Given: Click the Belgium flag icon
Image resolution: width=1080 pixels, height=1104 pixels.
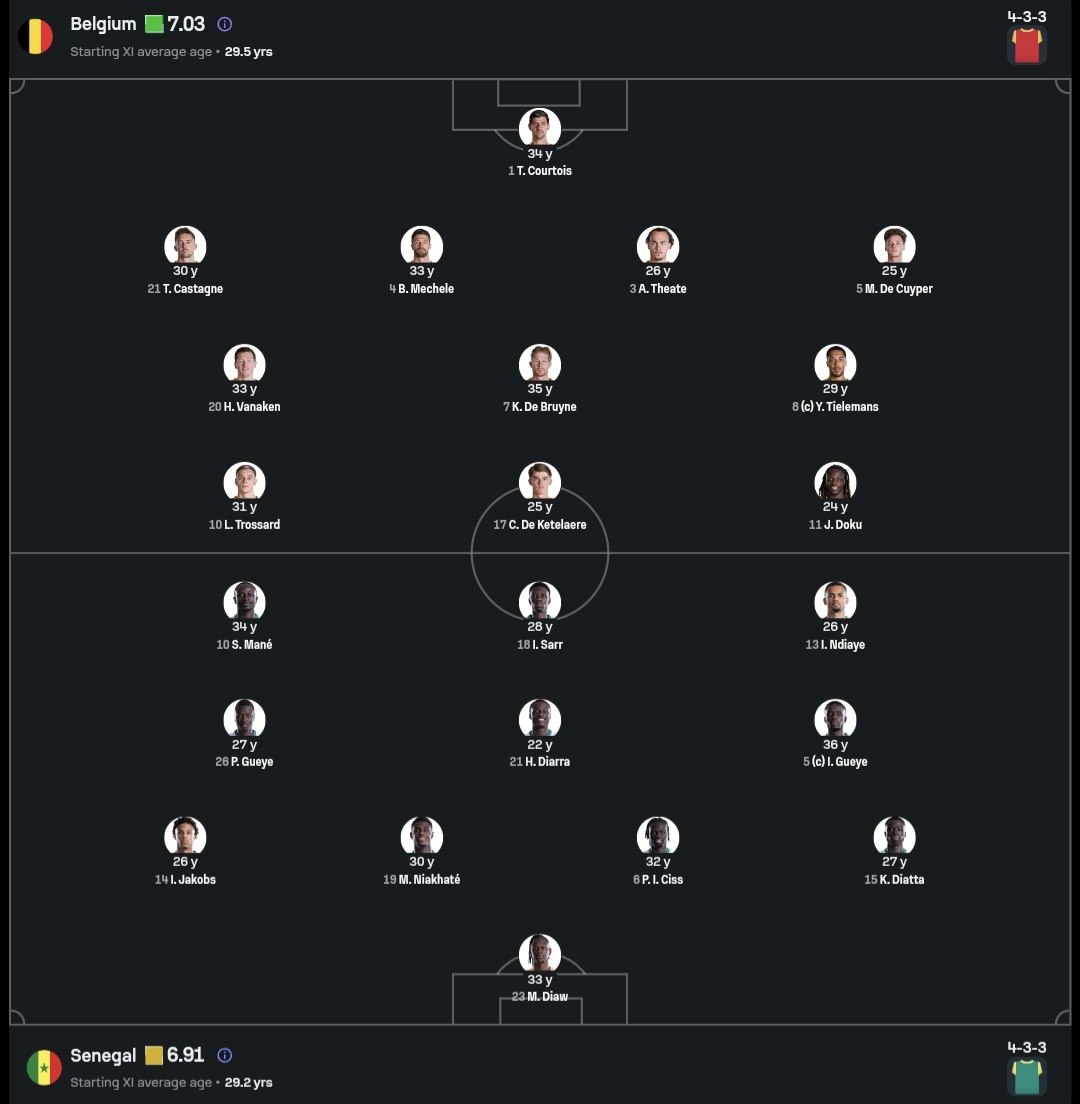Looking at the screenshot, I should pyautogui.click(x=35, y=37).
